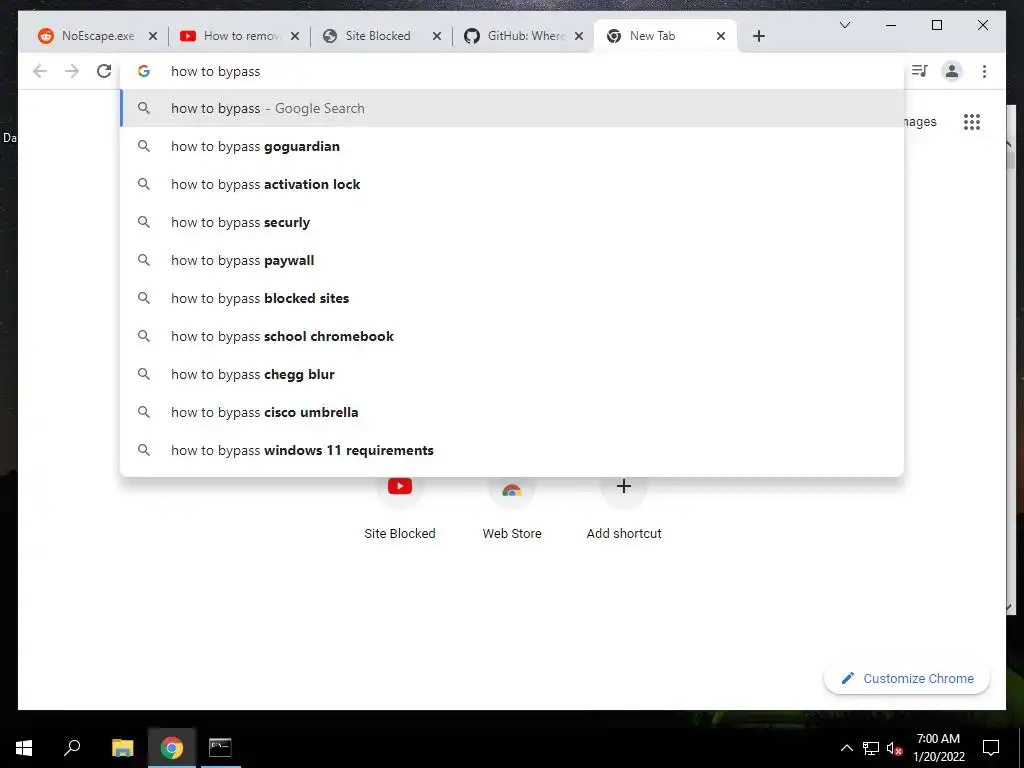Click the Customize Chrome button
Image resolution: width=1024 pixels, height=768 pixels.
coord(907,679)
